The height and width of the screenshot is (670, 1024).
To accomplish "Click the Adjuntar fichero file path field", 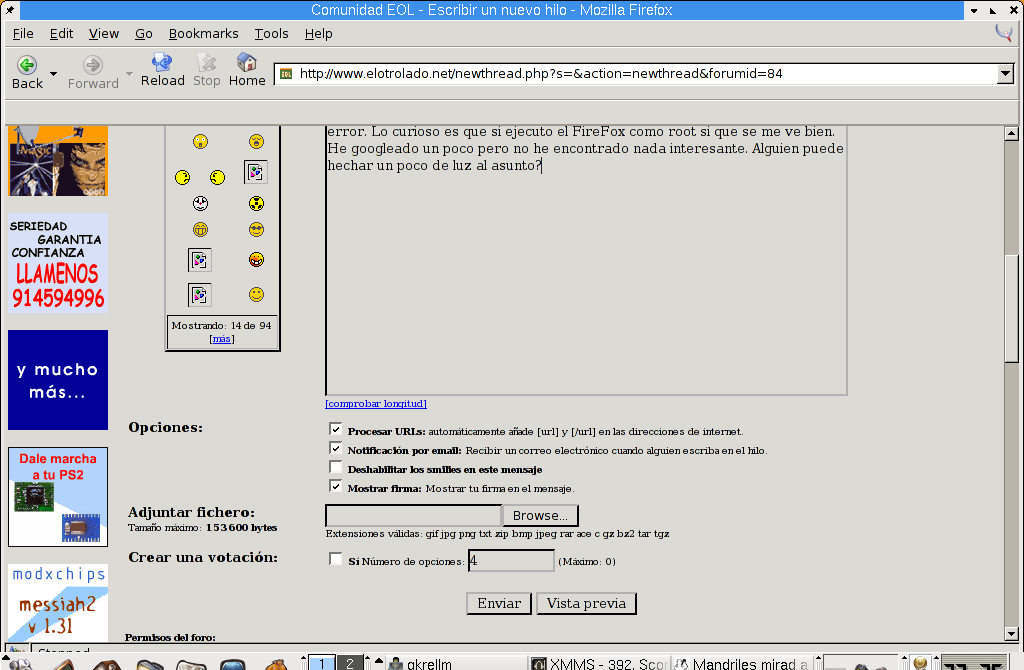I will click(x=413, y=515).
